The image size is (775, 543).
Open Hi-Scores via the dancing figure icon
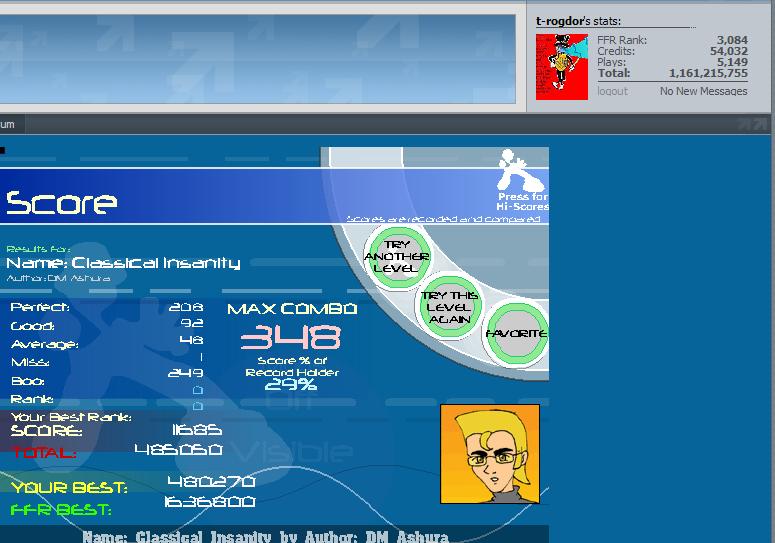519,170
